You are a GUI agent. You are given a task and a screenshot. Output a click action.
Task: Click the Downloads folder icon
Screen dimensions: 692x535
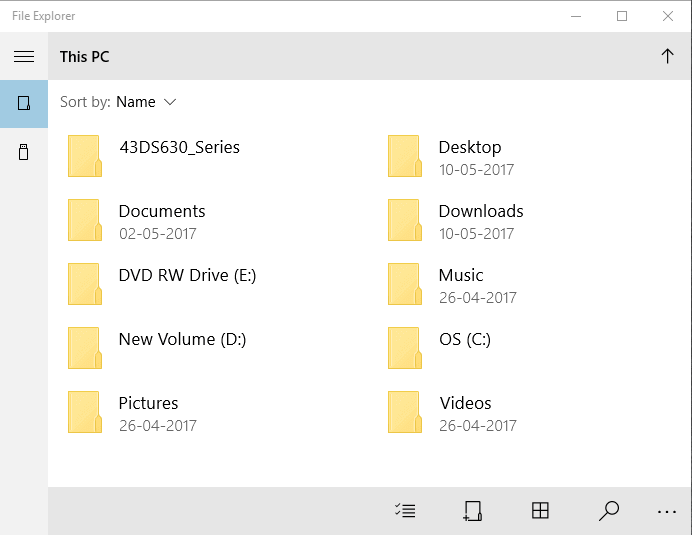coord(405,220)
